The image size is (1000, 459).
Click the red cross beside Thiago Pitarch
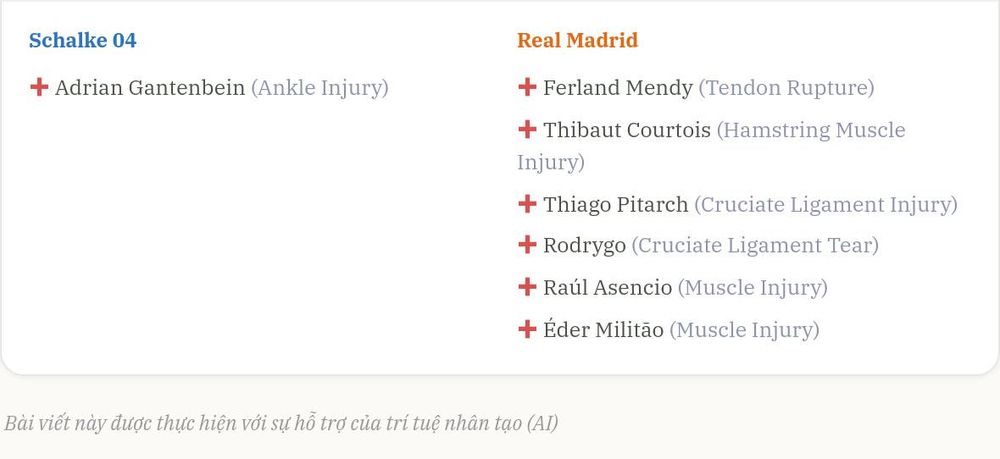[527, 204]
